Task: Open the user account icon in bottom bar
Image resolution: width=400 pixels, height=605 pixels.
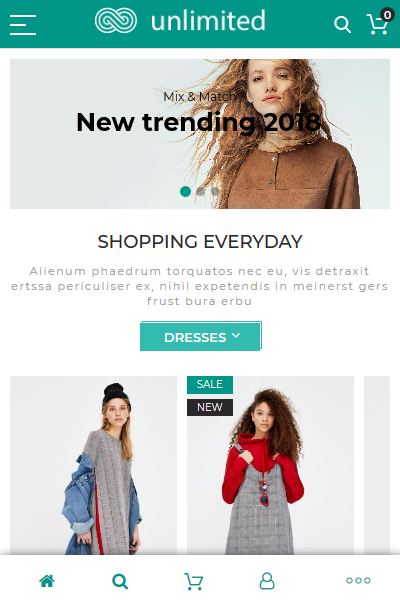Action: 267,581
